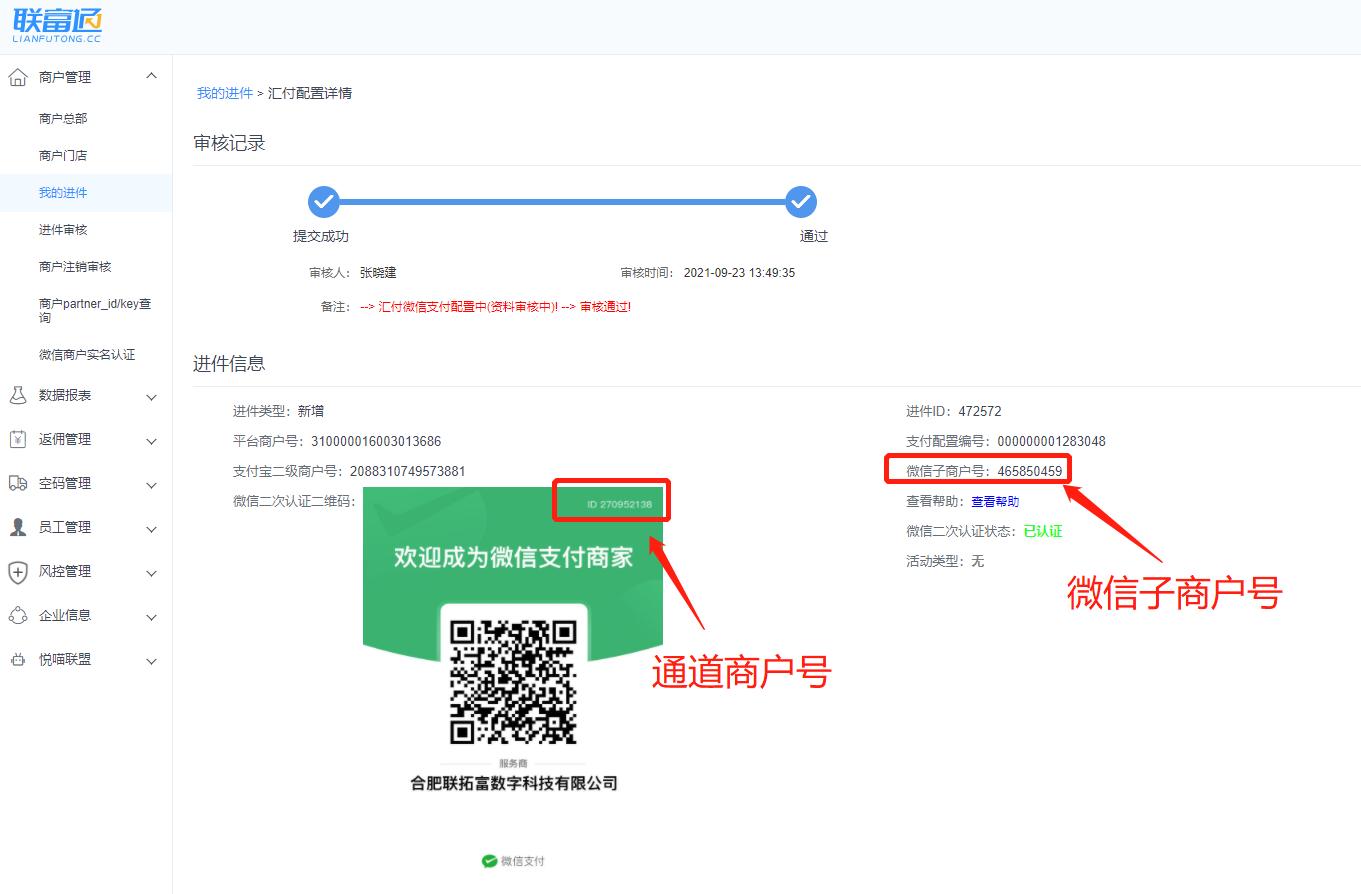Click the green 已认证 status
1361x894 pixels.
[1043, 531]
